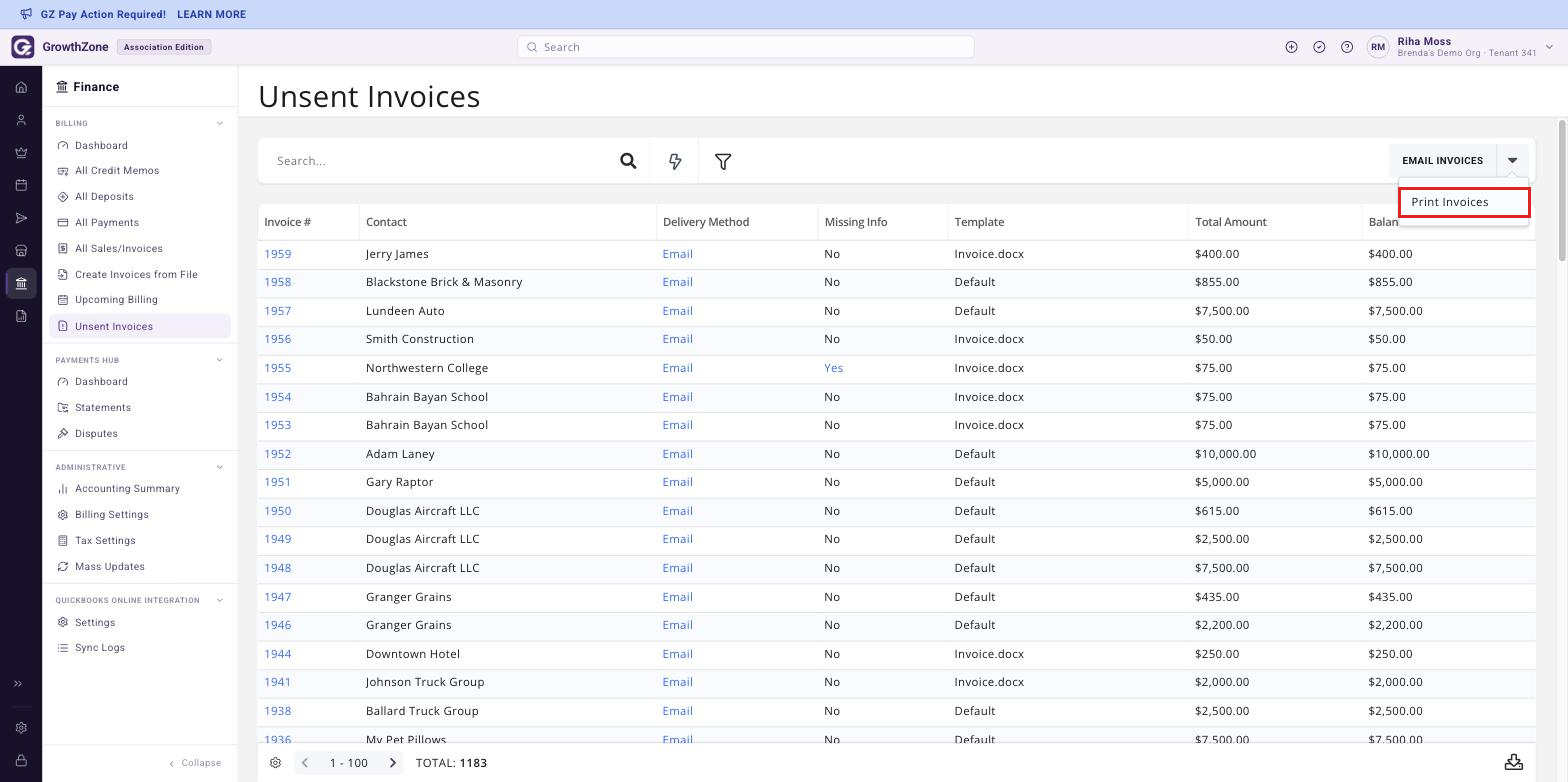
Task: Toggle the Email Invoices dropdown arrow
Action: click(x=1512, y=161)
